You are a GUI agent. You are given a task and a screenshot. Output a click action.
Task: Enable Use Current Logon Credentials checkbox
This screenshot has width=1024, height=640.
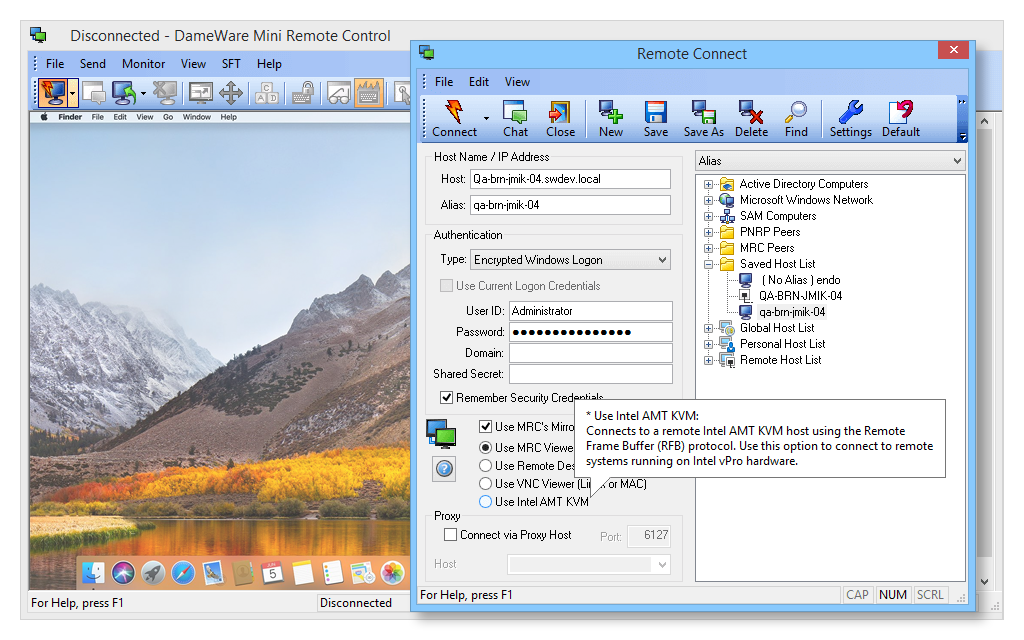tap(447, 285)
